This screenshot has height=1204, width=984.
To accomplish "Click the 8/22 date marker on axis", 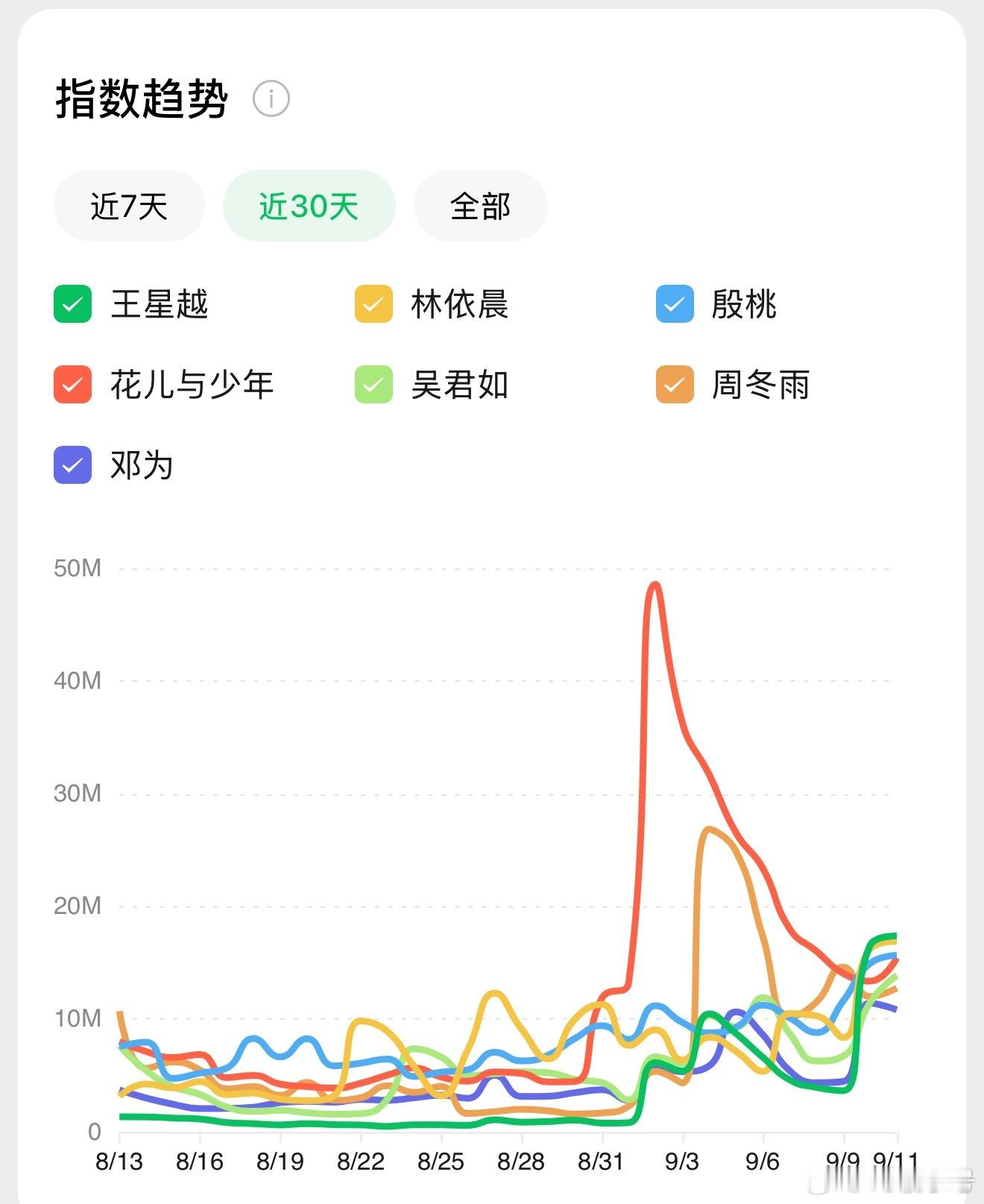I will (x=360, y=1162).
